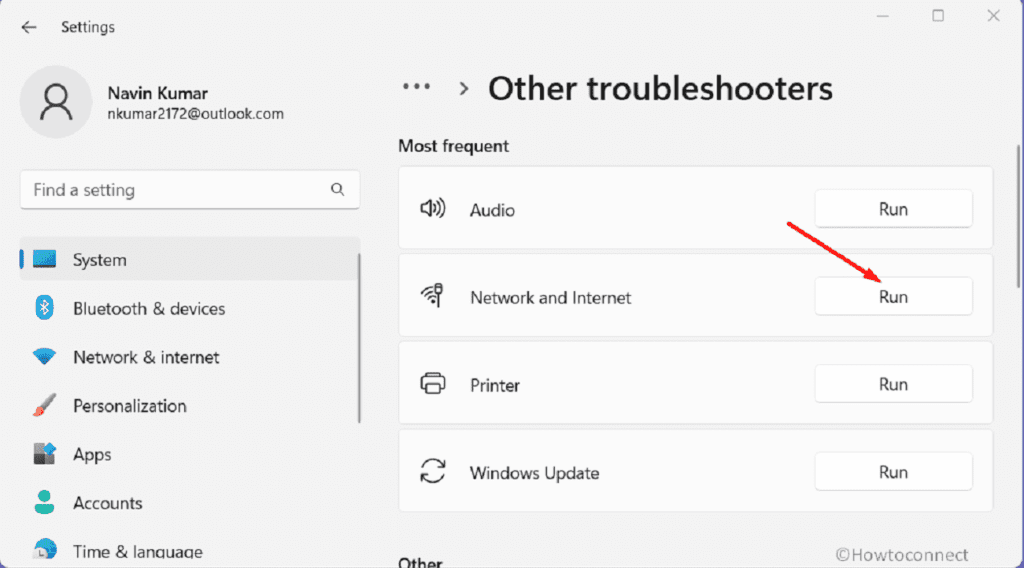The width and height of the screenshot is (1024, 568).
Task: Click the Printer row label
Action: tap(494, 385)
